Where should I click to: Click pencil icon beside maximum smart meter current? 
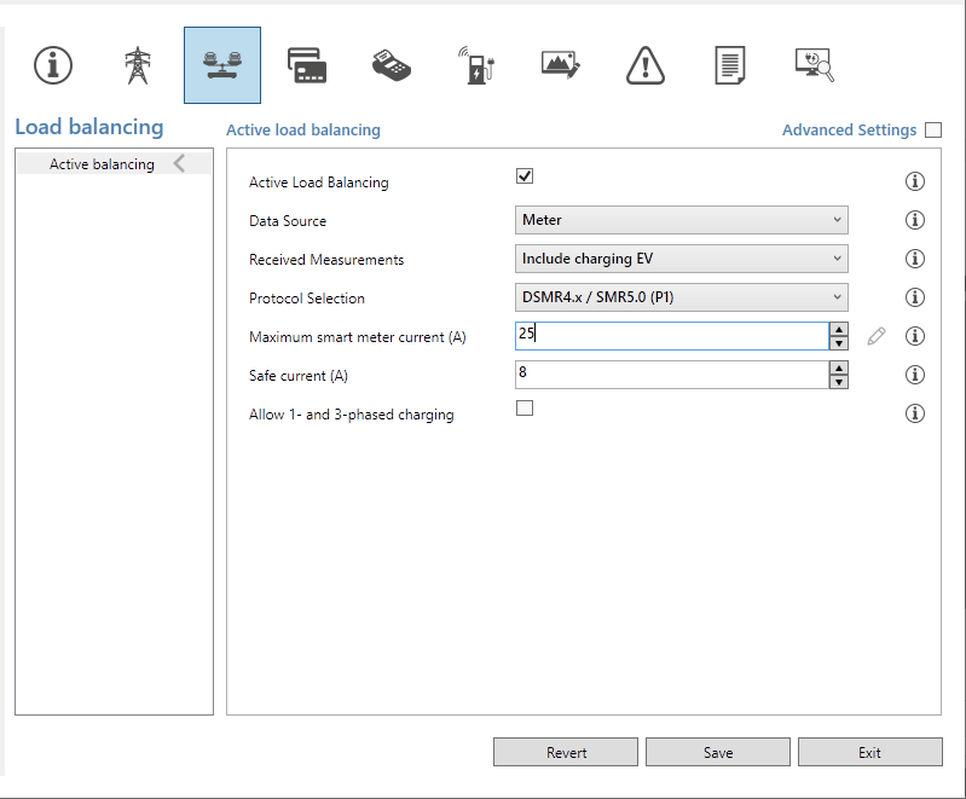pyautogui.click(x=877, y=337)
